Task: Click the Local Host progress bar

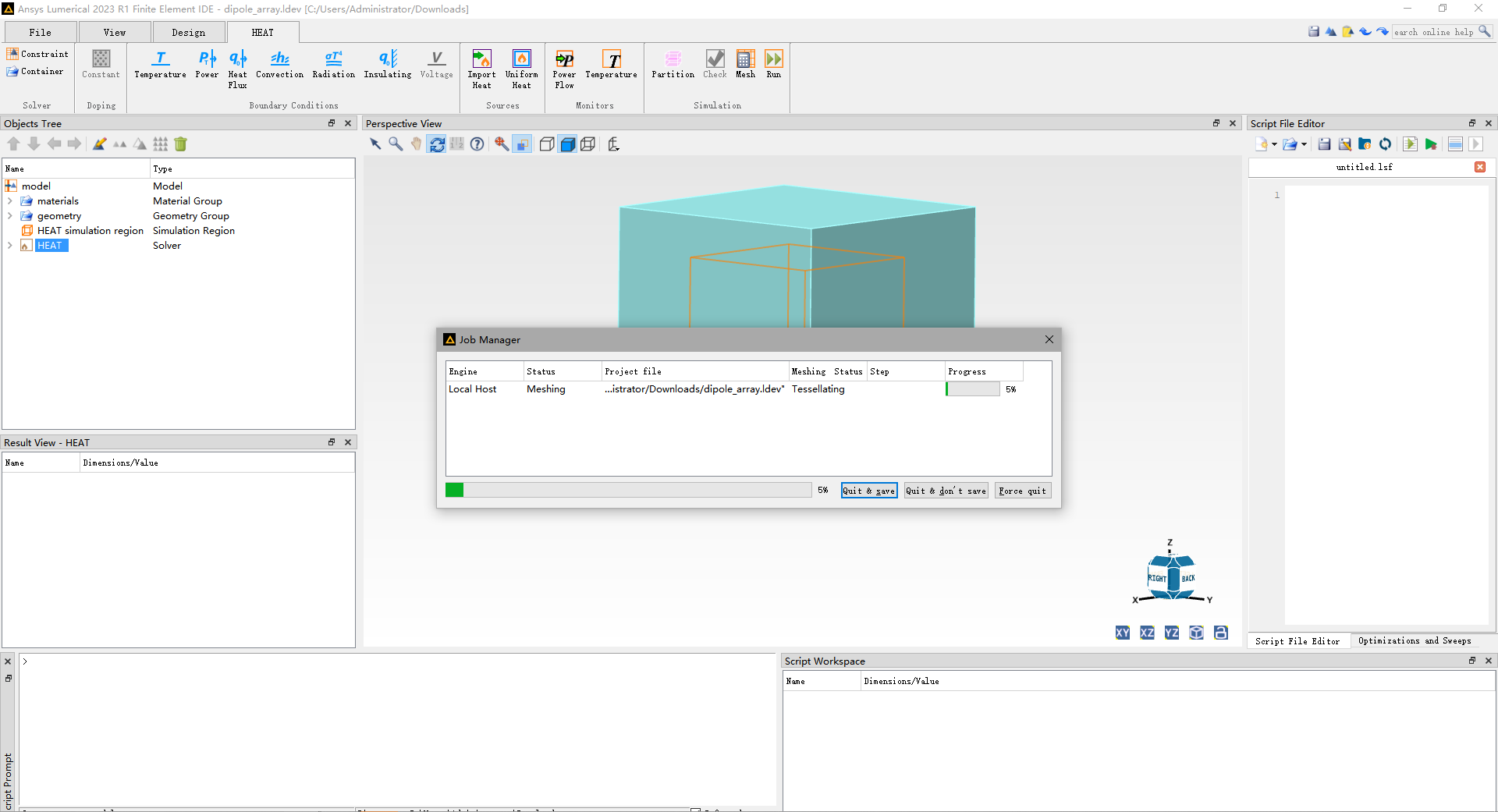Action: click(x=973, y=389)
